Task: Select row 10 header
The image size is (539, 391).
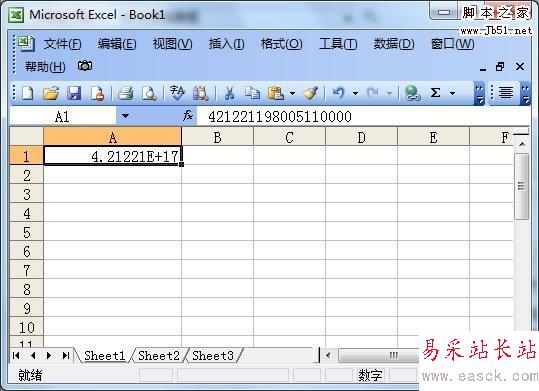Action: pos(26,327)
